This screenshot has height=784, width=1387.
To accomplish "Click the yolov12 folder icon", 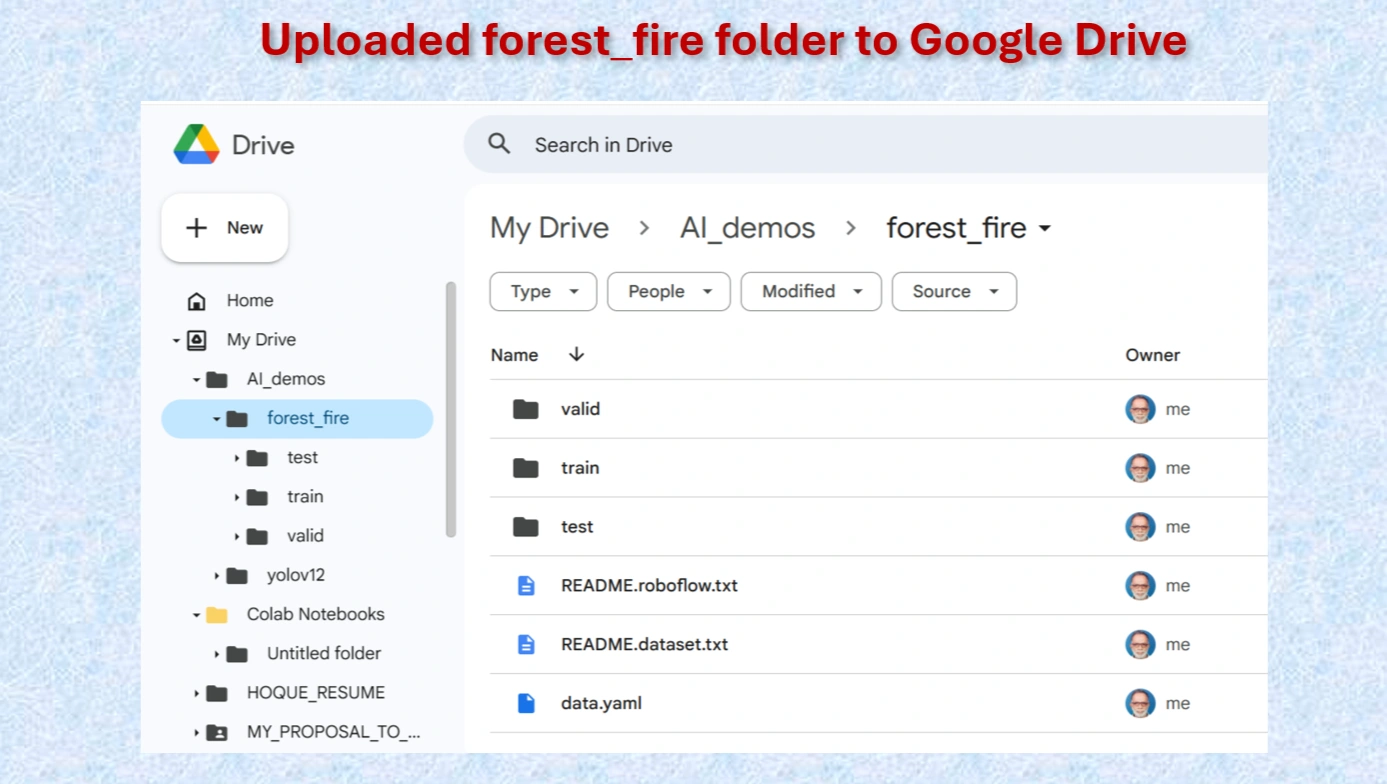I will tap(237, 575).
